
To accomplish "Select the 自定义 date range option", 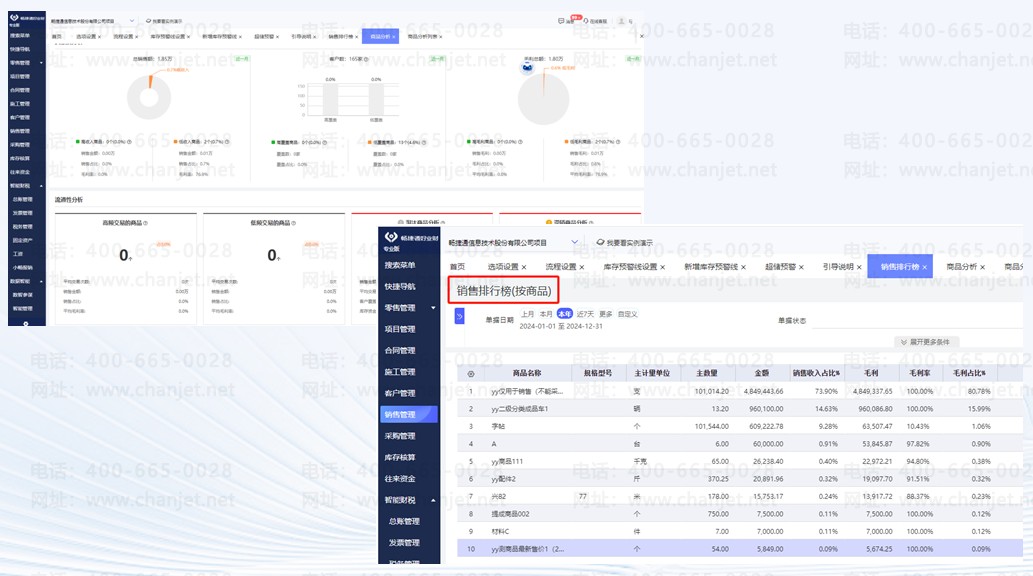I will (x=628, y=314).
